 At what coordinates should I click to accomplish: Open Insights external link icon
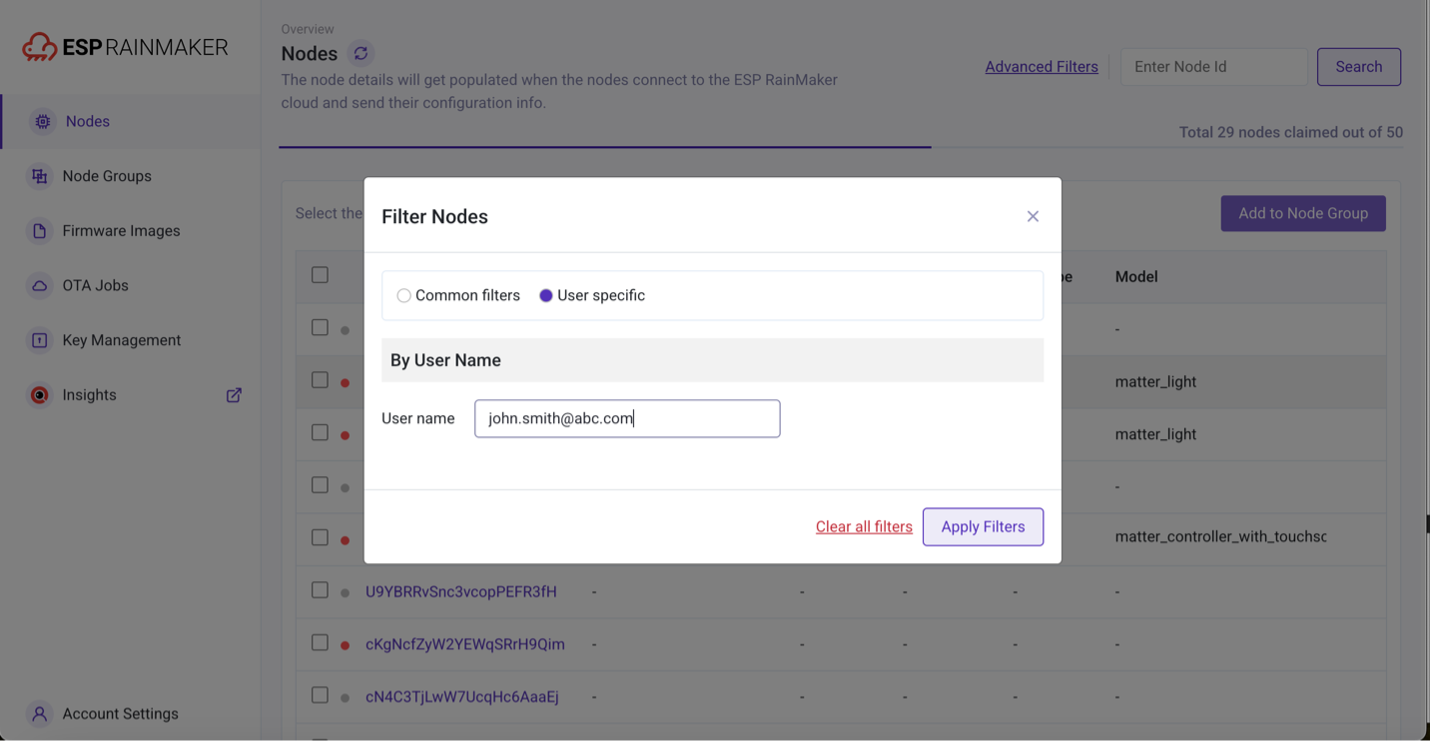click(x=234, y=395)
